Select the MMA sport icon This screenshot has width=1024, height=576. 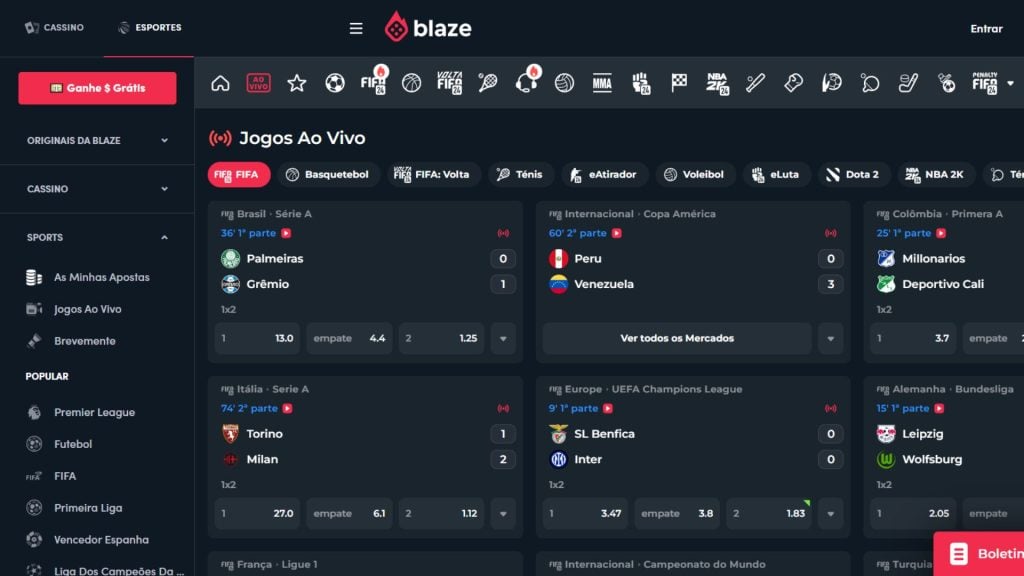[x=602, y=83]
